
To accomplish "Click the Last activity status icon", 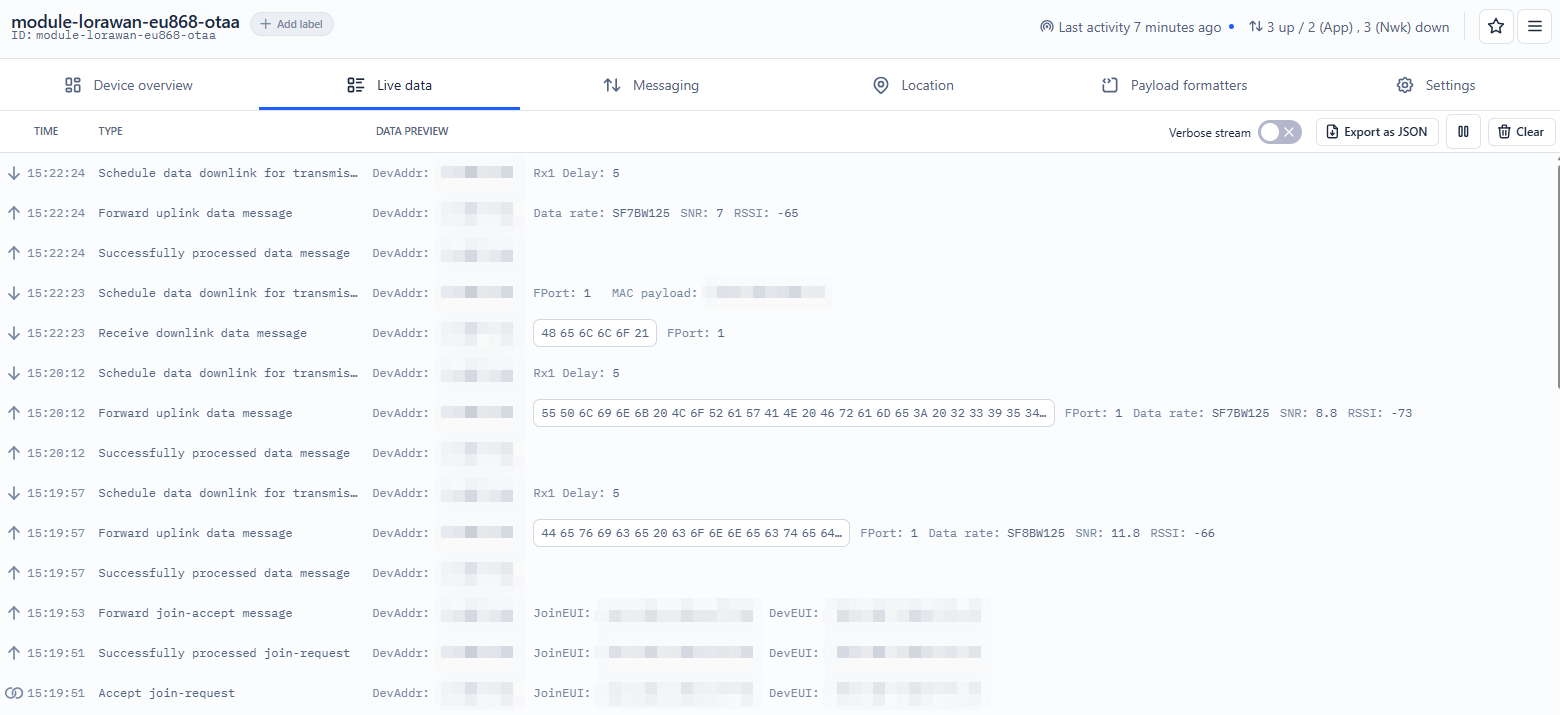I will click(1047, 28).
